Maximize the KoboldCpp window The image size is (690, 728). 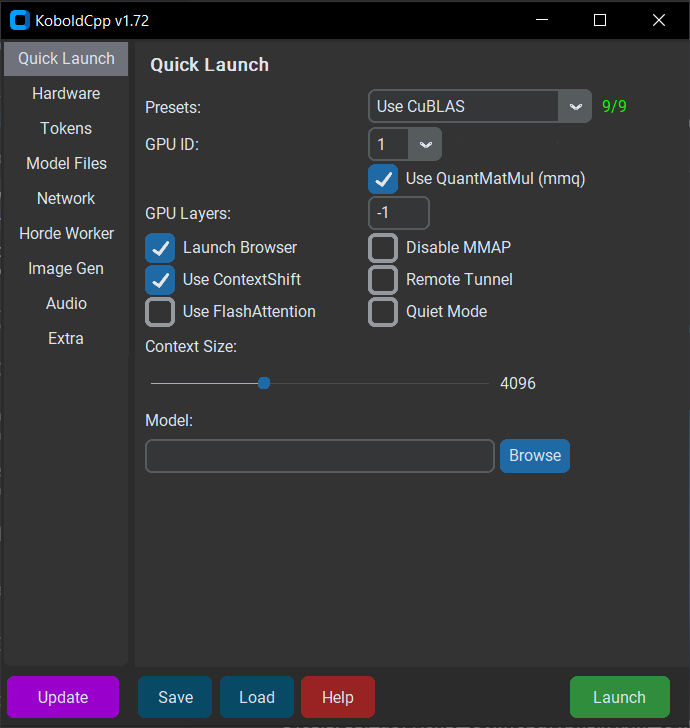click(x=600, y=20)
